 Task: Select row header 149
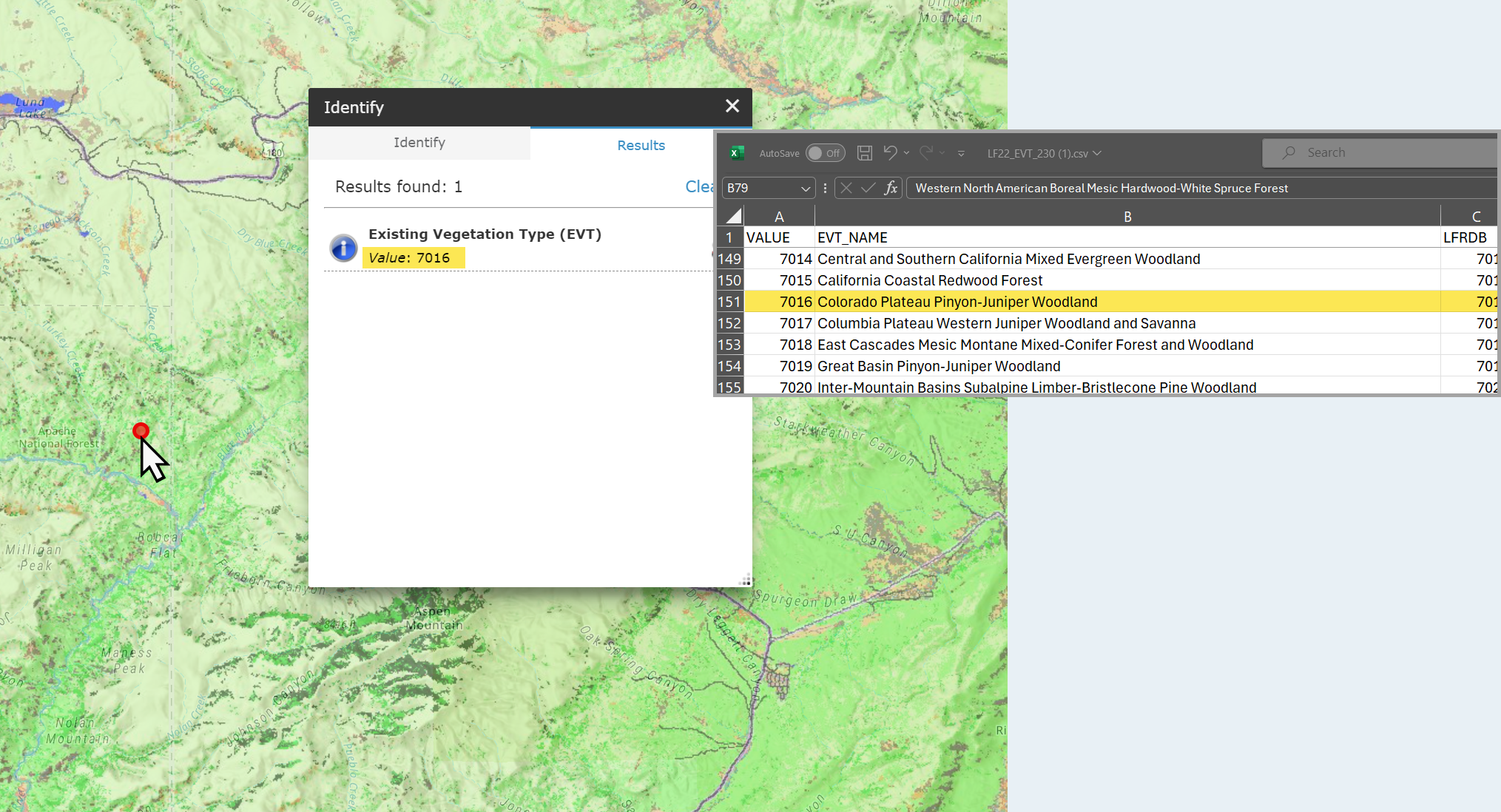[729, 259]
